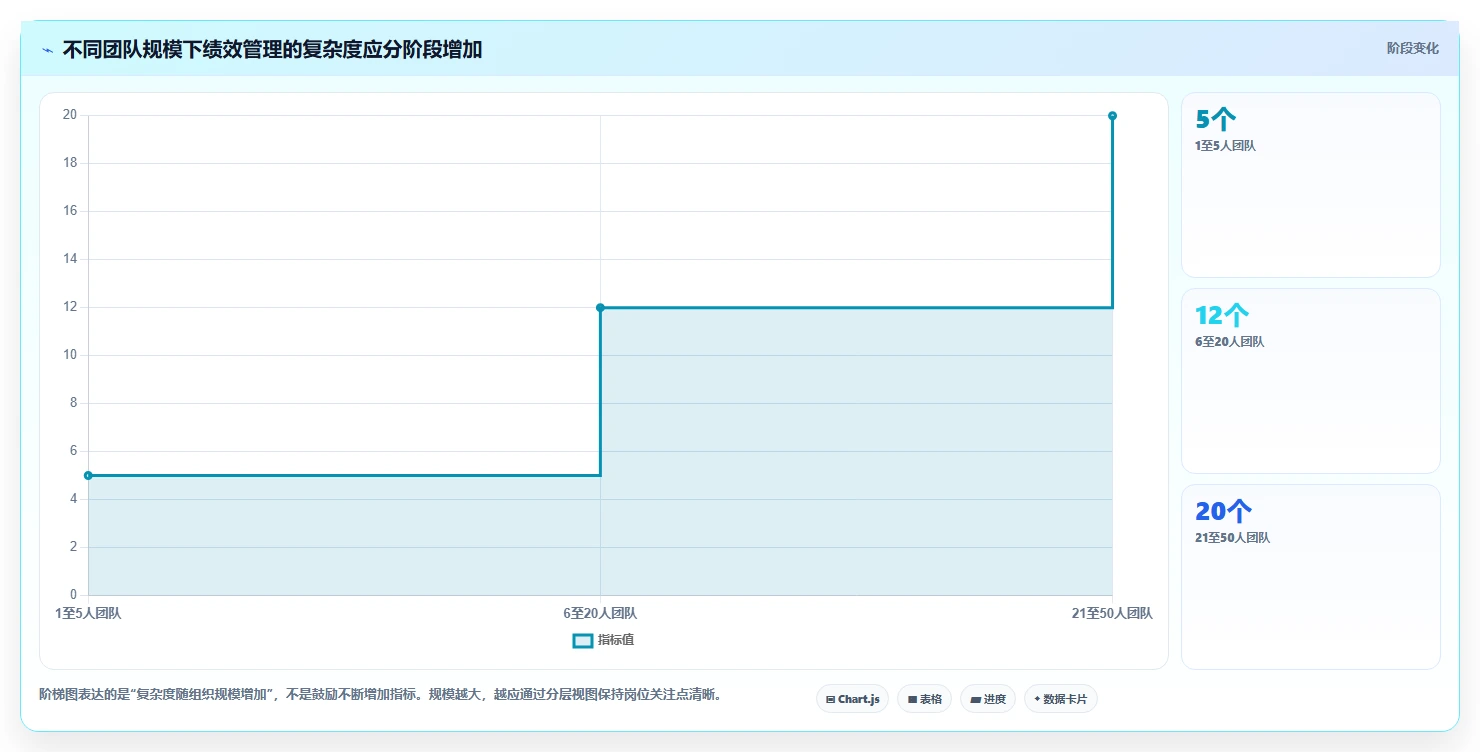Image resolution: width=1480 pixels, height=752 pixels.
Task: Click the chart data point at value 12
Action: tap(600, 308)
